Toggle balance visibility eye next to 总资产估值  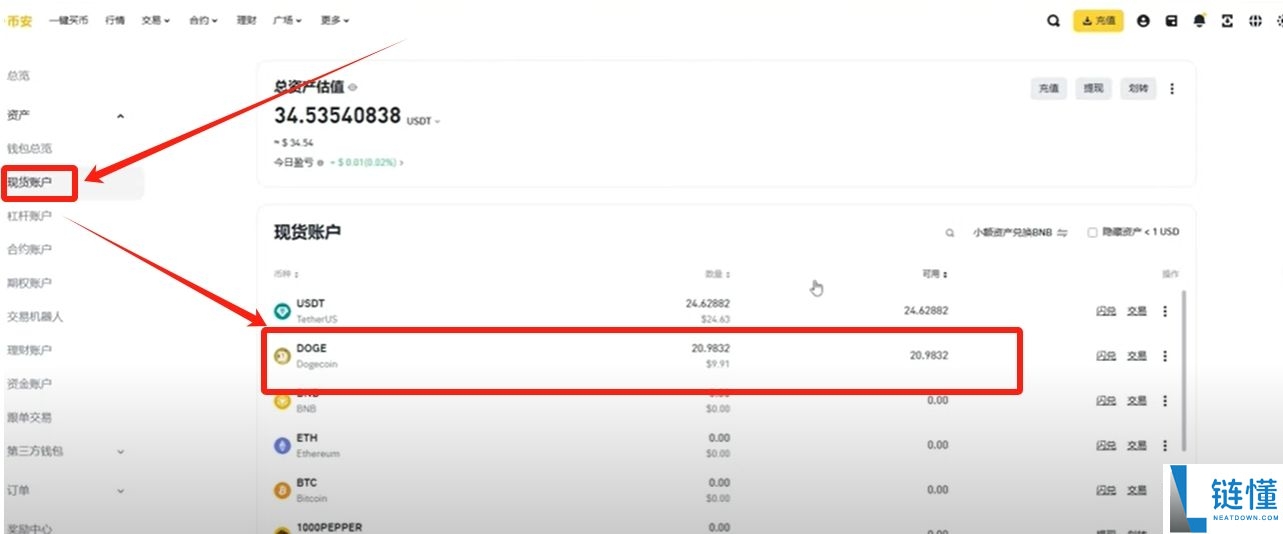coord(352,88)
